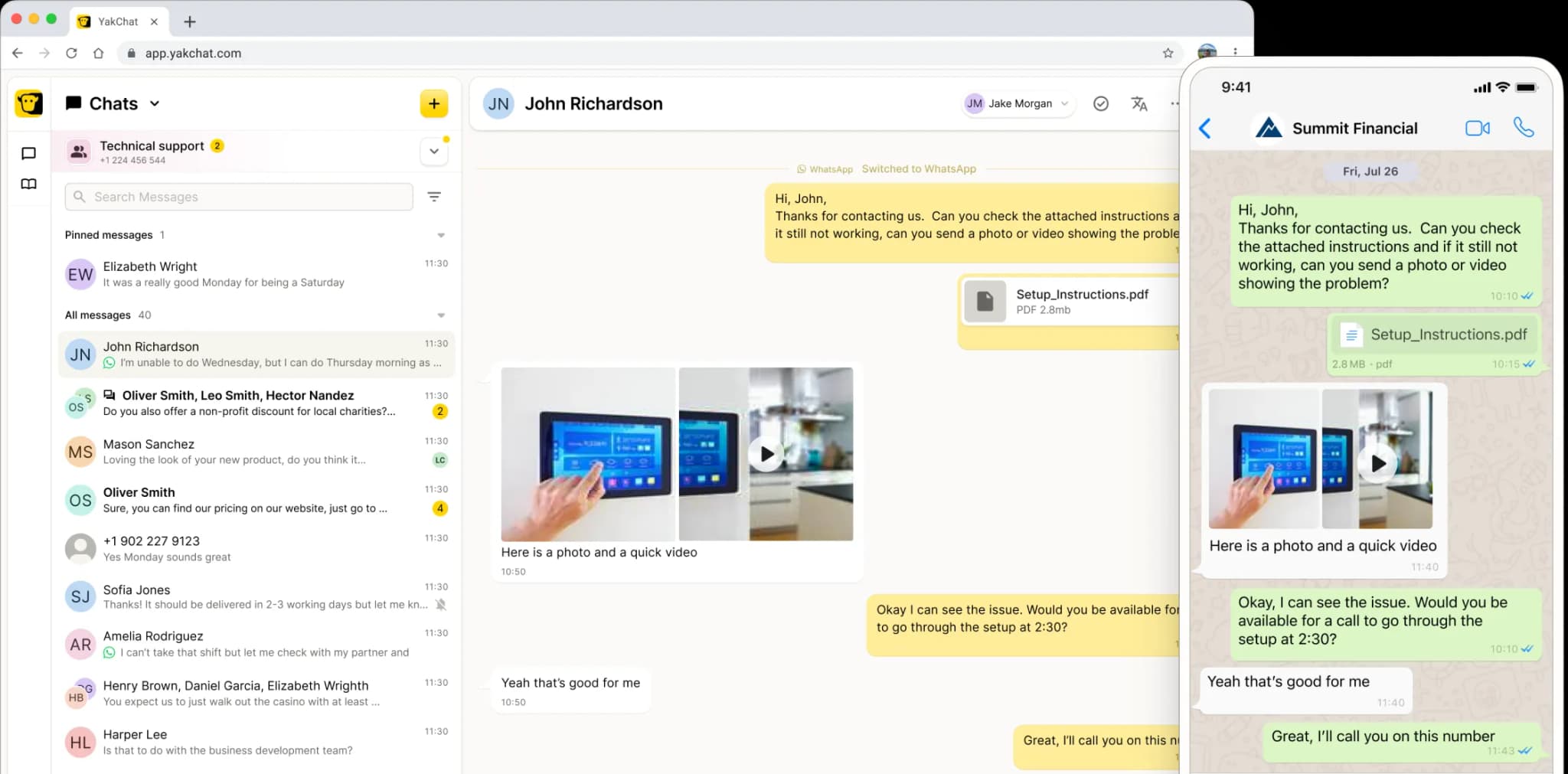
Task: Go back in browser history
Action: point(18,53)
